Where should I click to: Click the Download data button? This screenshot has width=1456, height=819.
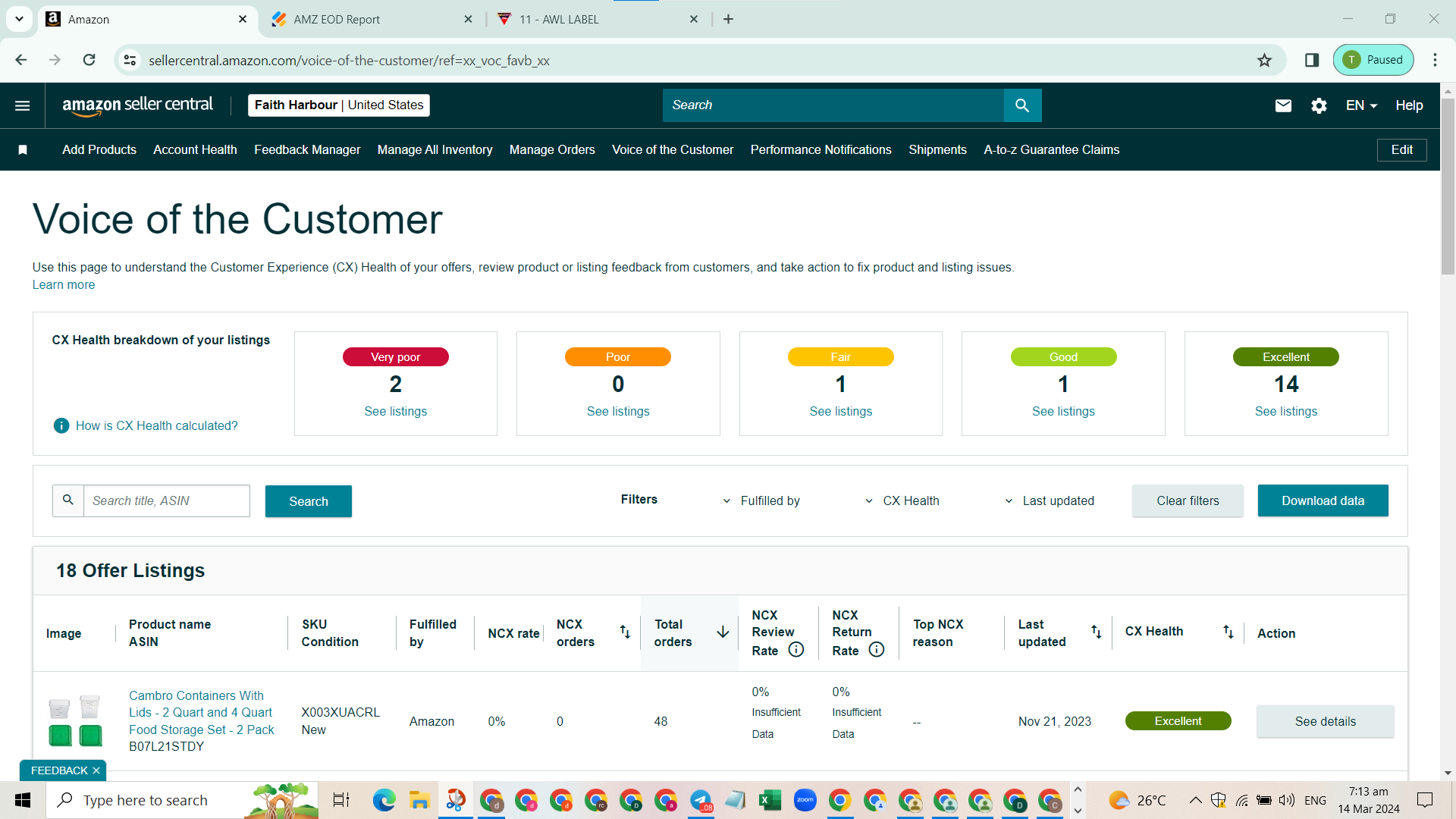click(x=1323, y=500)
